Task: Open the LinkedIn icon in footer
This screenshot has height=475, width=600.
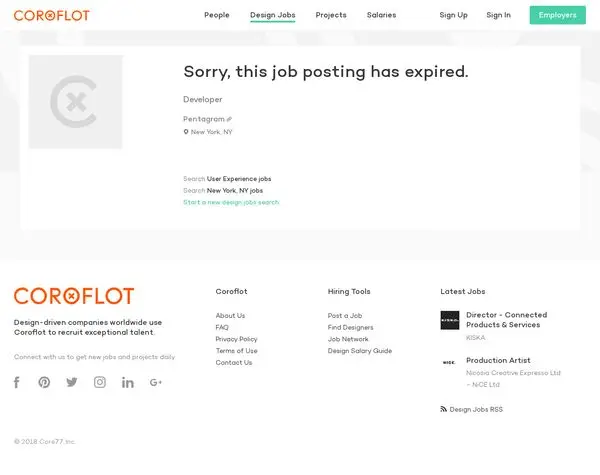Action: pyautogui.click(x=128, y=382)
